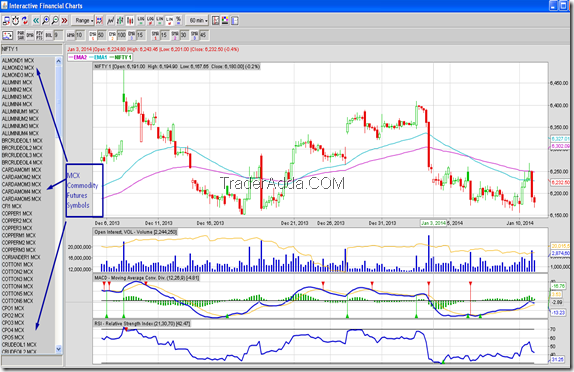The width and height of the screenshot is (574, 372).
Task: Toggle the BOL Bollinger indicator button
Action: click(49, 35)
